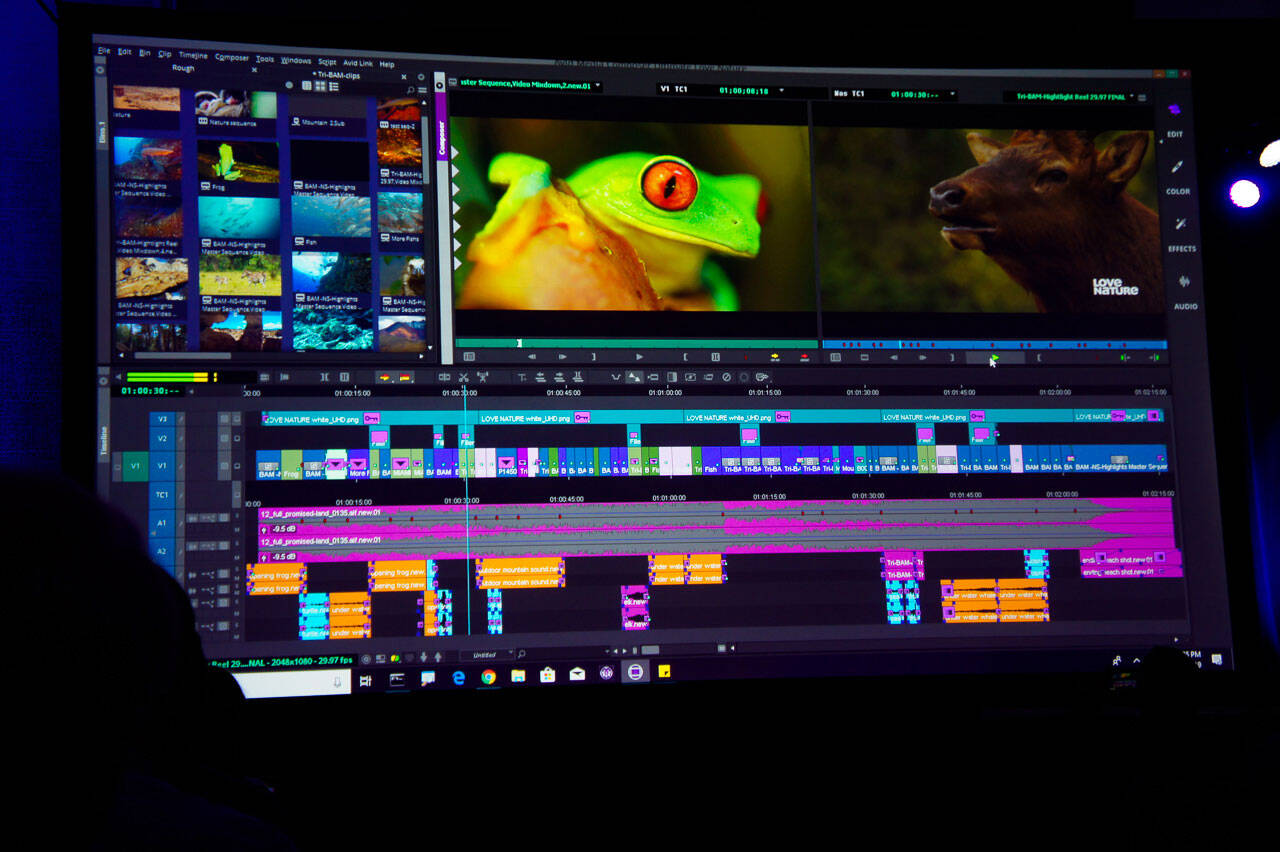
Task: Select the Nature sequence thumbnail
Action: pos(235,104)
